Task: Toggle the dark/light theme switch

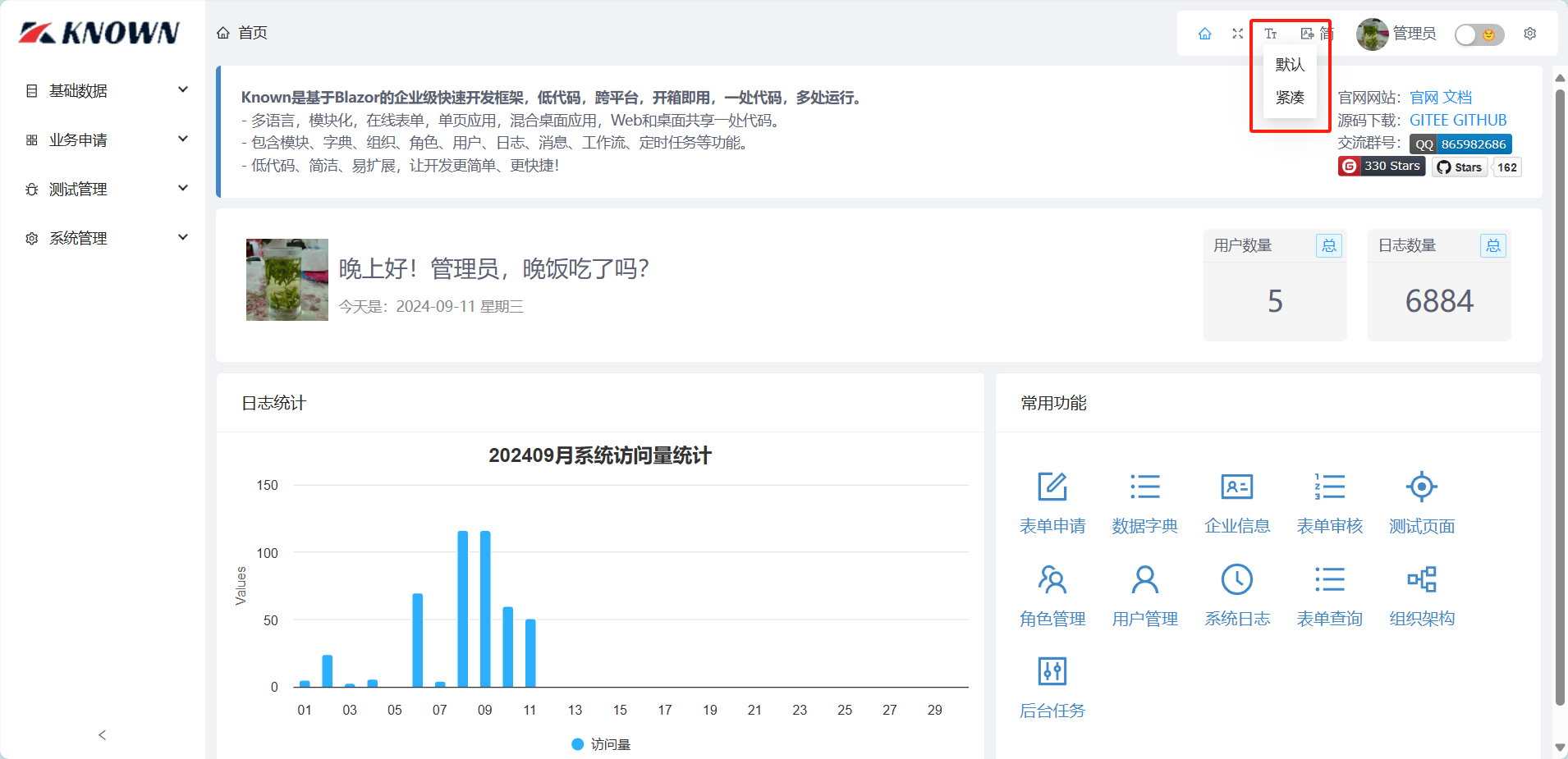Action: click(1479, 34)
